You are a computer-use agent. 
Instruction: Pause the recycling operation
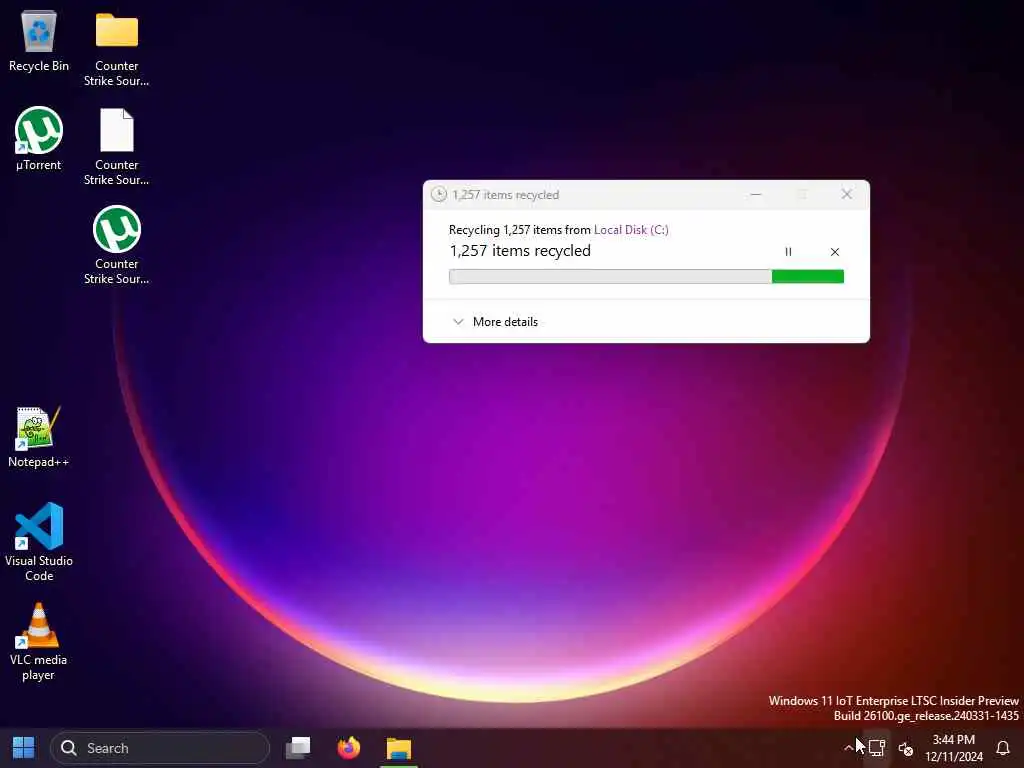tap(788, 252)
